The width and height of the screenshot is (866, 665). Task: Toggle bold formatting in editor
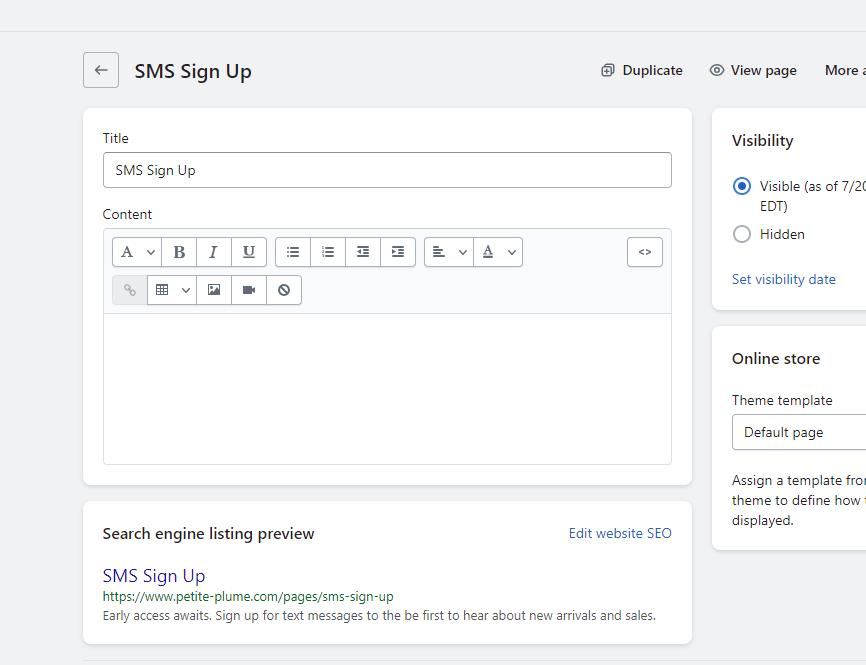coord(179,252)
